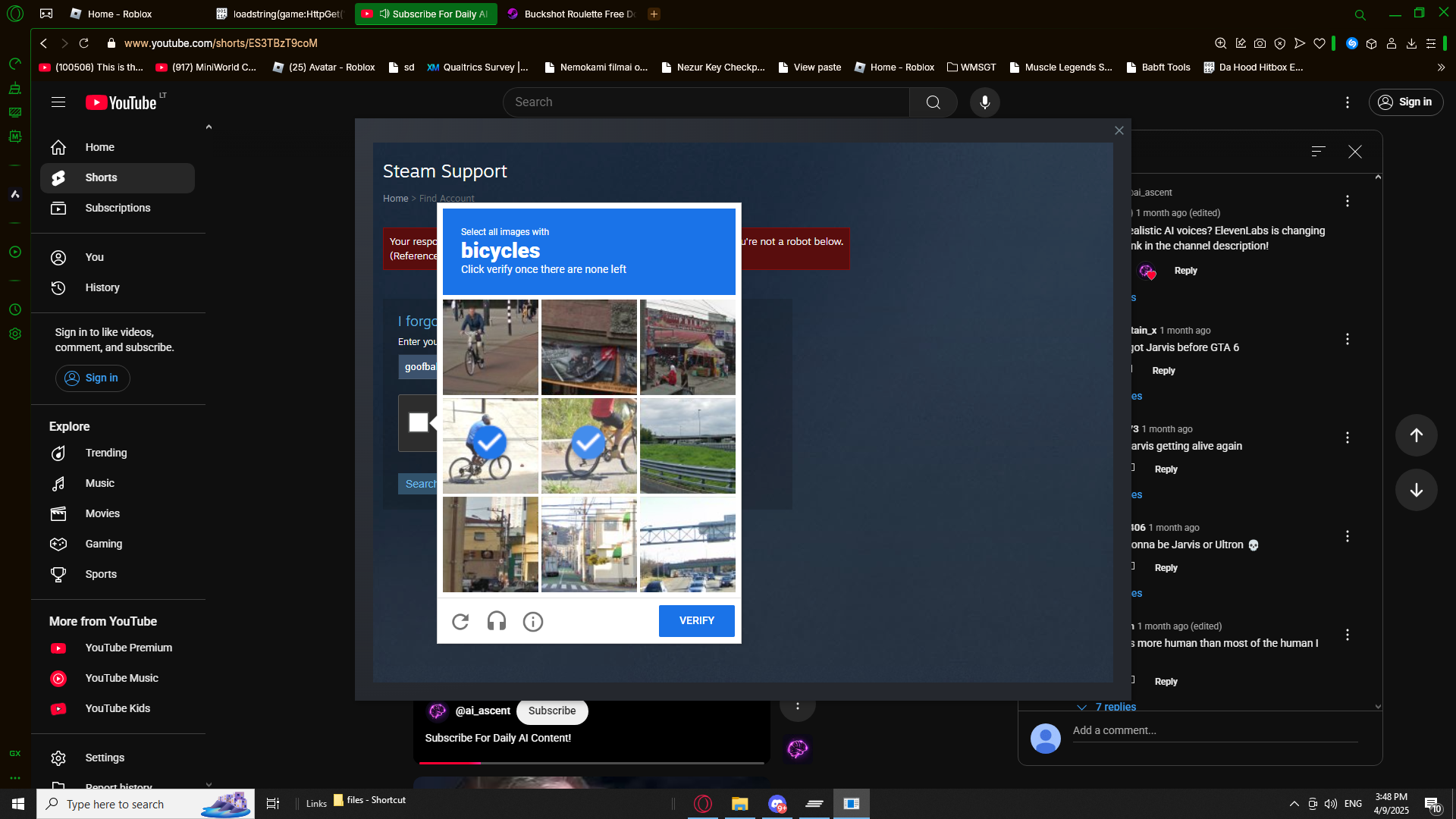The width and height of the screenshot is (1456, 819).
Task: Click the green search-in-tabs magnifier icon
Action: pos(1360,14)
